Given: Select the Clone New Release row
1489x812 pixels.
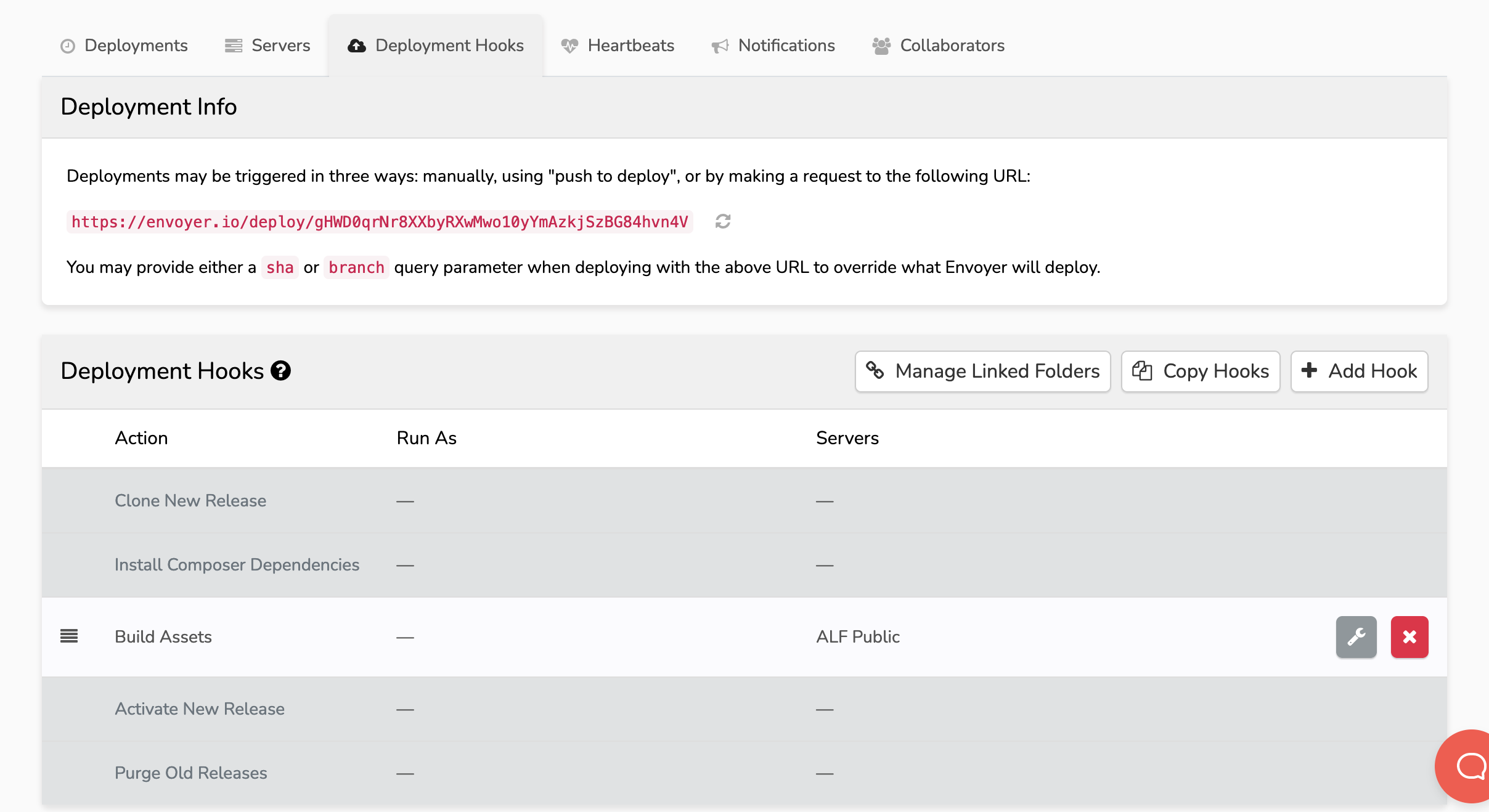Looking at the screenshot, I should click(x=190, y=500).
